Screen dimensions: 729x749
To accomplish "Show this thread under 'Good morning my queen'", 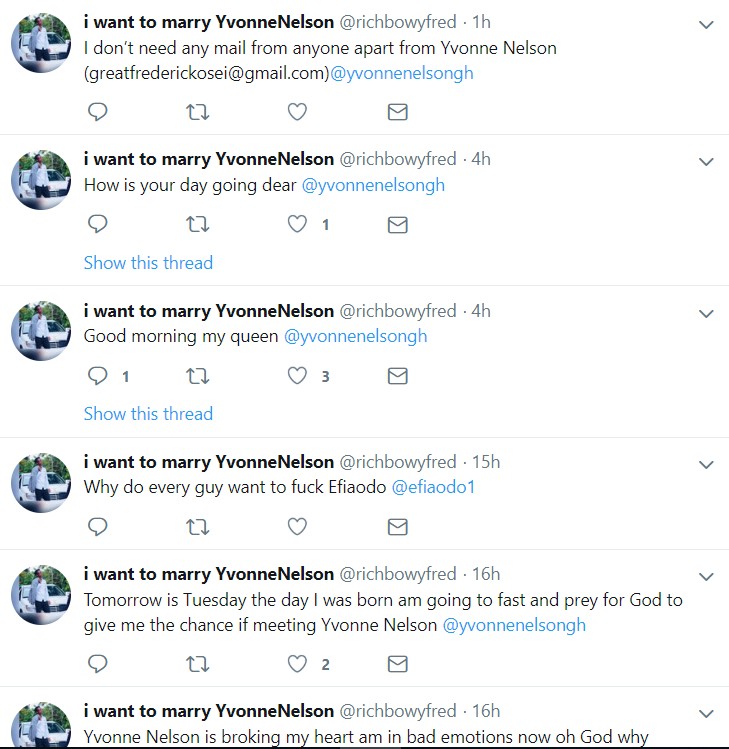I will coord(148,414).
